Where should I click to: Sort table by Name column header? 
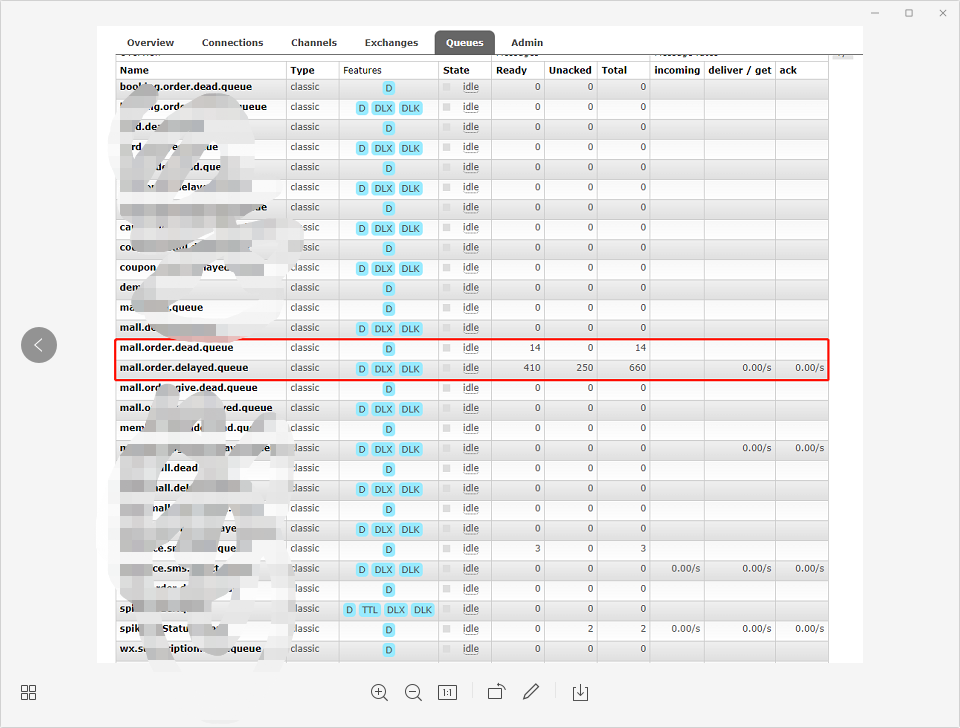click(134, 70)
